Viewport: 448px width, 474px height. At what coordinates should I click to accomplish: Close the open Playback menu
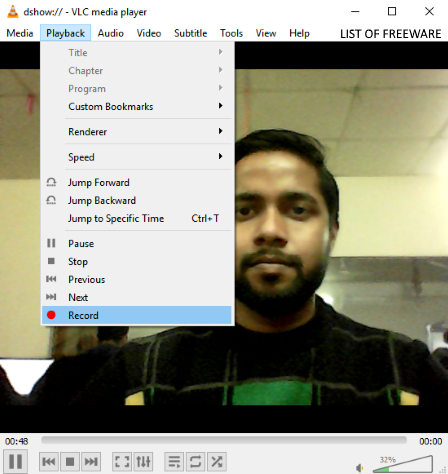(x=65, y=33)
